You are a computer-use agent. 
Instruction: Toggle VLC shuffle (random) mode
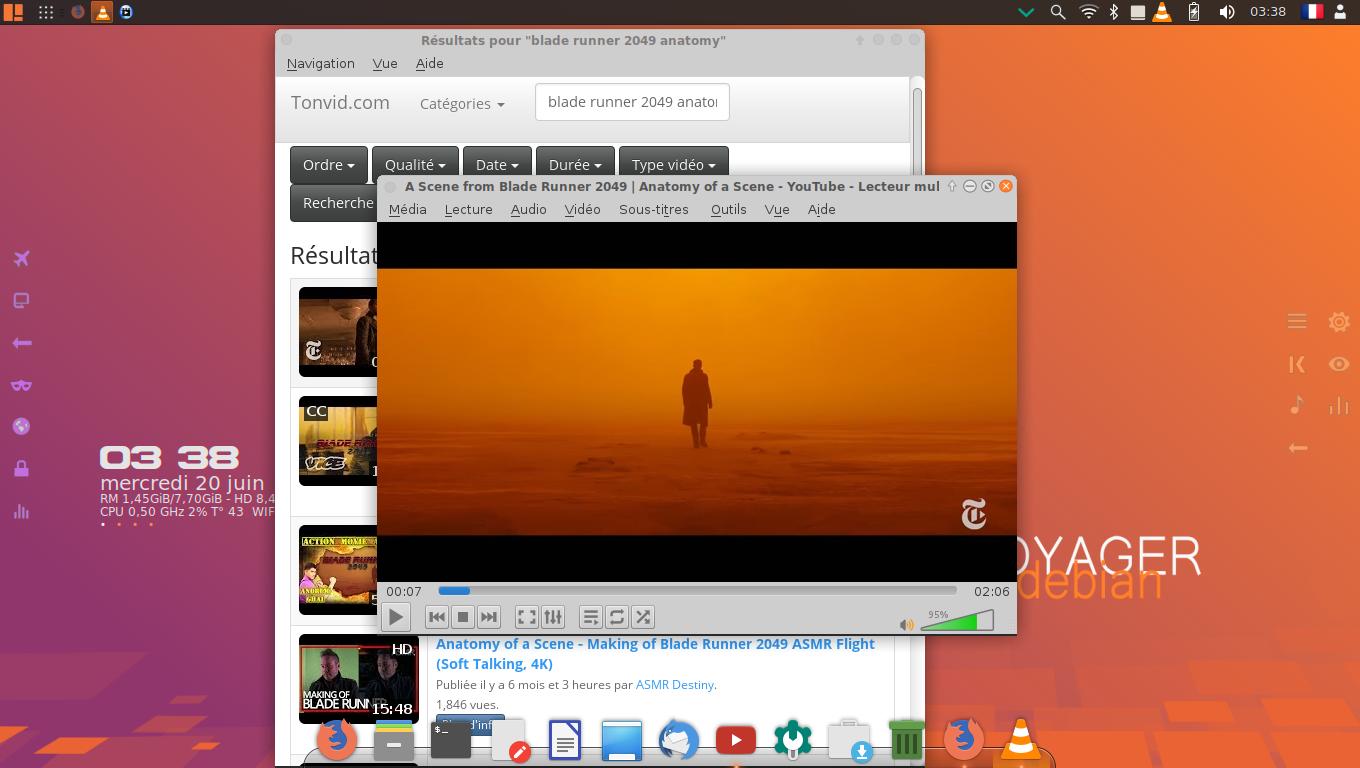click(x=642, y=617)
